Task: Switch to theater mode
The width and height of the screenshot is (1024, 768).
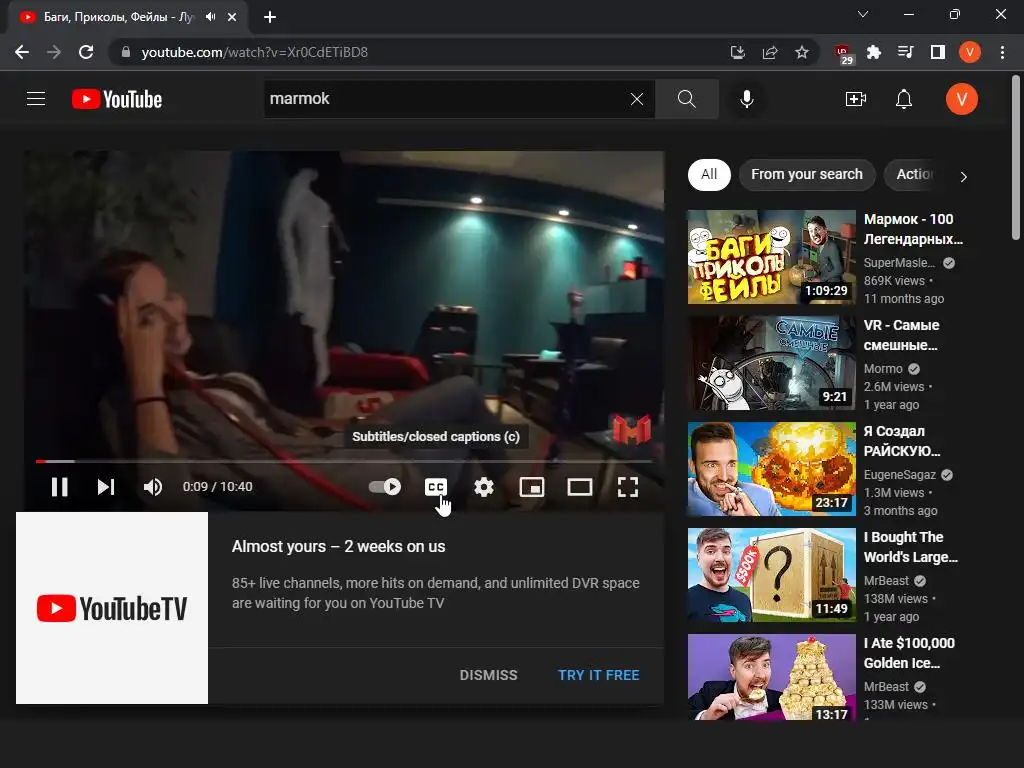Action: point(579,487)
